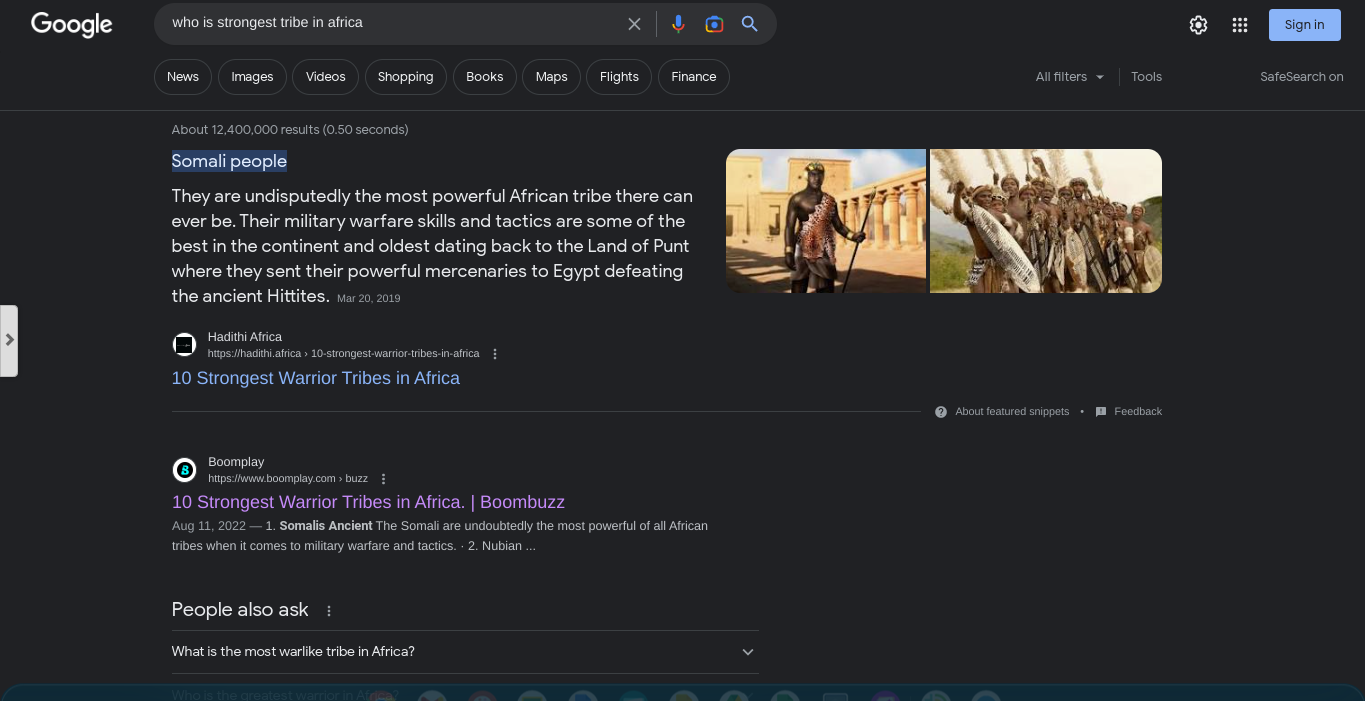
Task: Clear the search query with the X icon
Action: tap(634, 24)
